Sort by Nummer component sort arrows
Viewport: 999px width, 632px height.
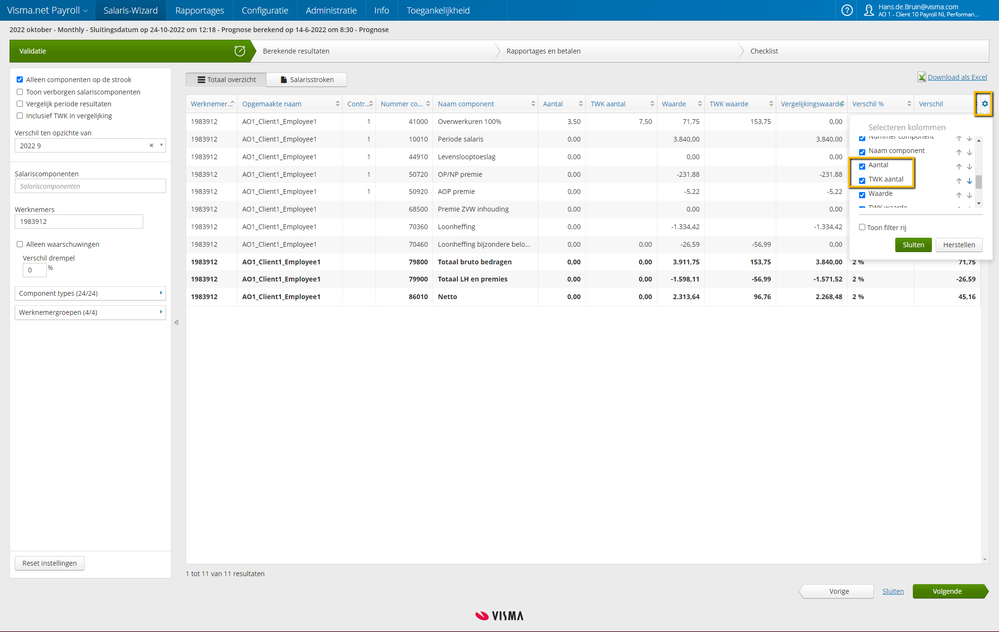coord(428,104)
